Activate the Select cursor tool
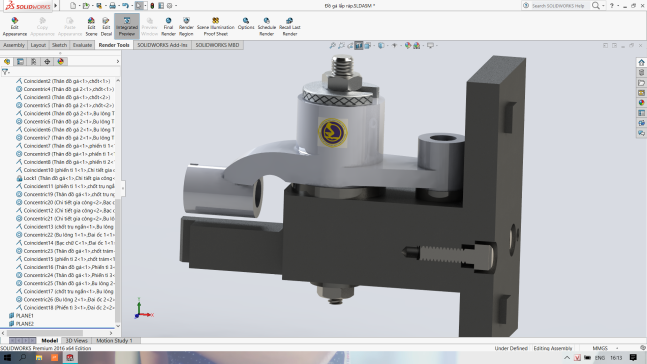 139,6
